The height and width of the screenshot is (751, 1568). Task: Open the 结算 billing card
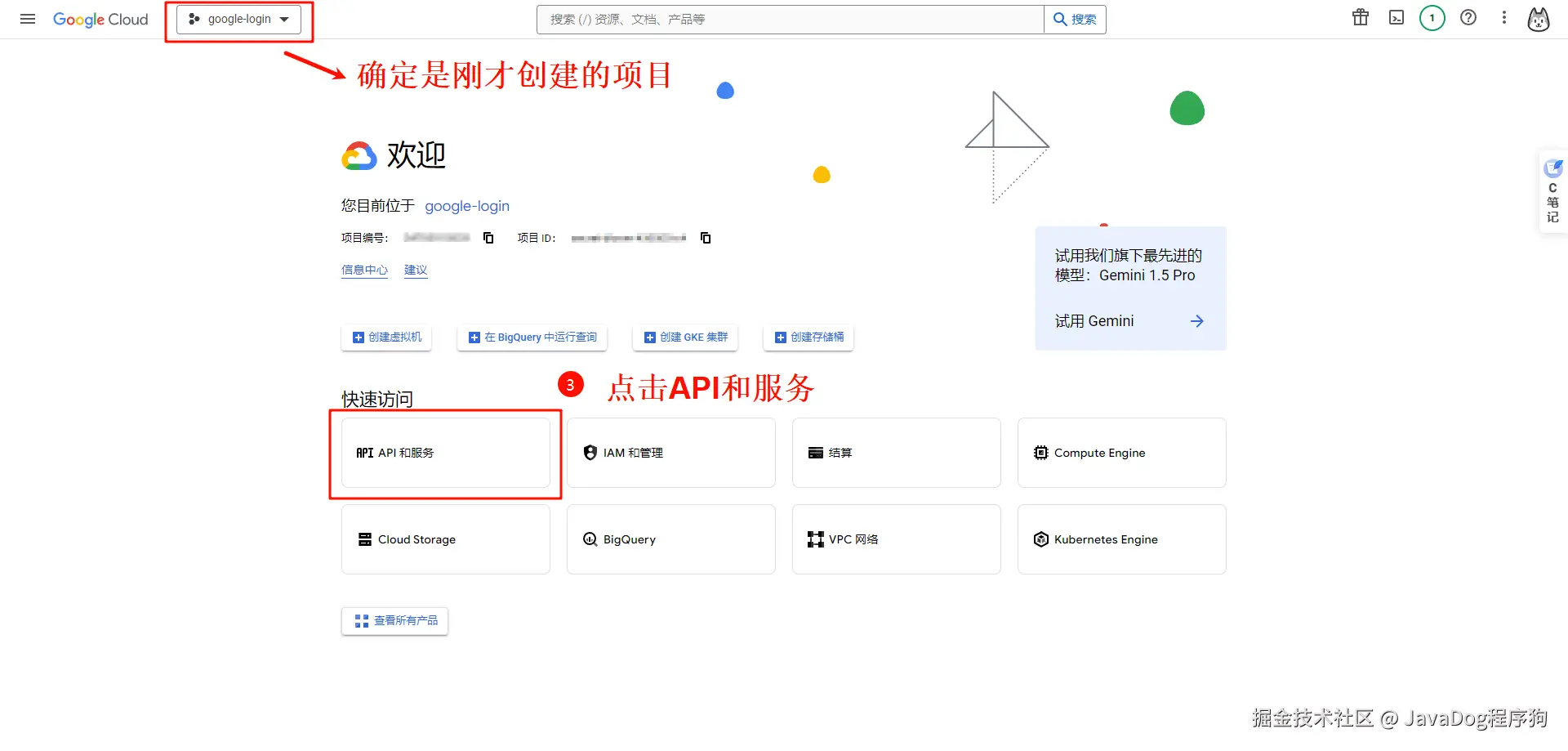(897, 453)
